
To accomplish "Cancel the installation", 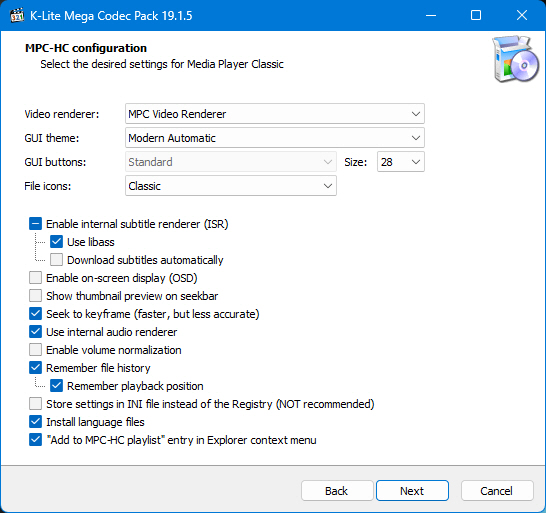I will tap(497, 491).
